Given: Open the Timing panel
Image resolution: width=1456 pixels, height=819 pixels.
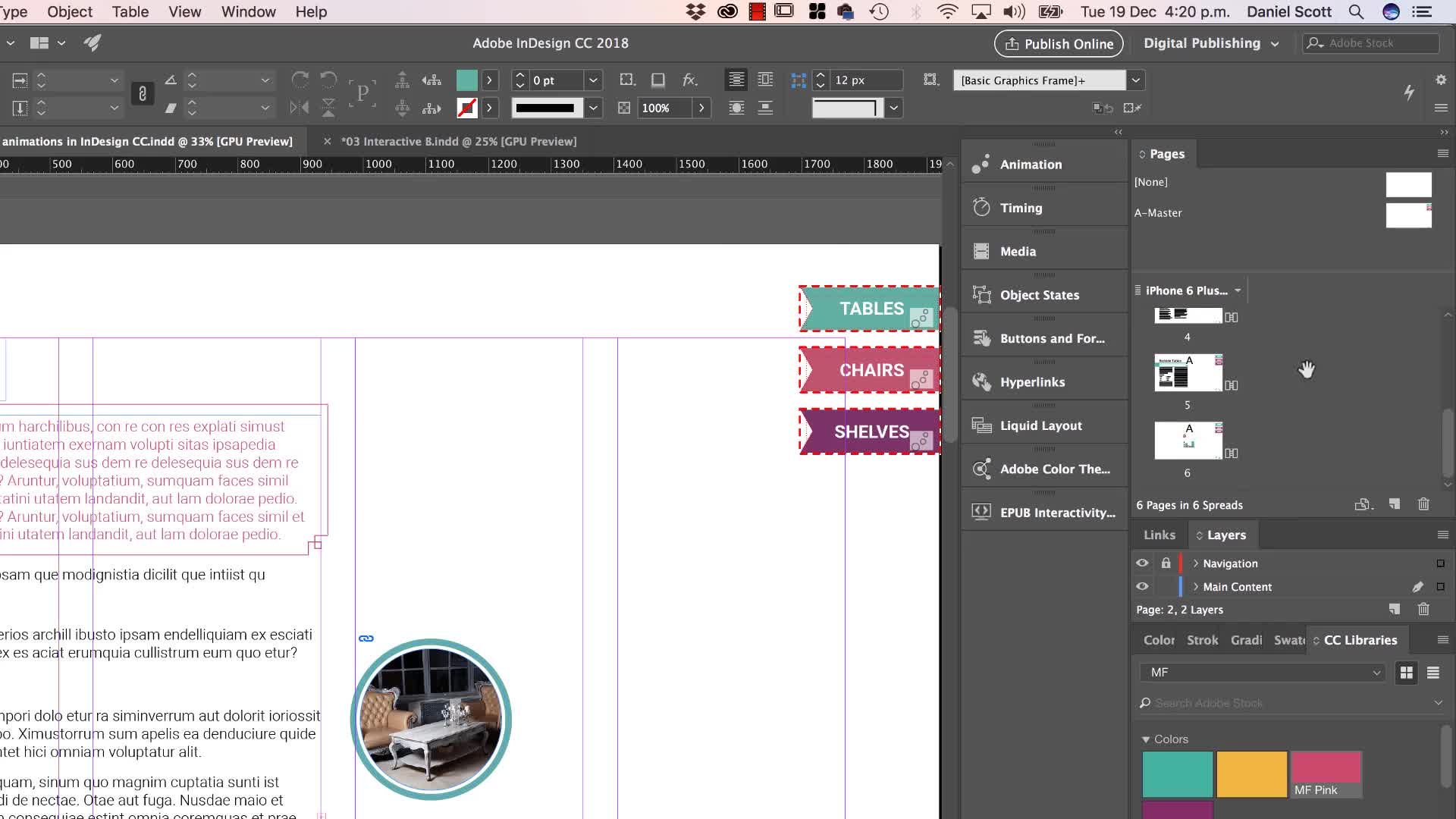Looking at the screenshot, I should coord(1044,208).
